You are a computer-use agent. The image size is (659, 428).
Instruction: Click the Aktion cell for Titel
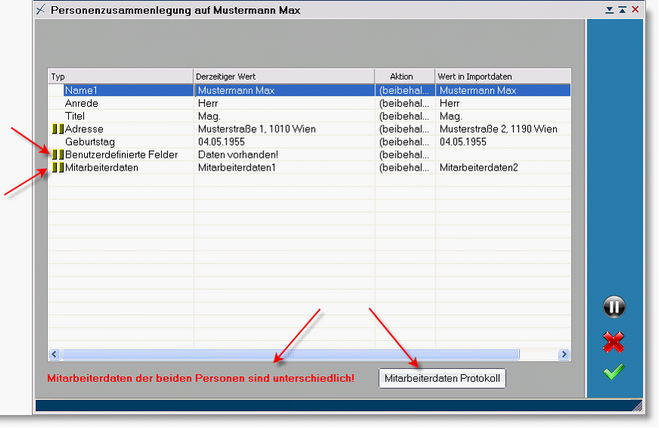click(403, 116)
